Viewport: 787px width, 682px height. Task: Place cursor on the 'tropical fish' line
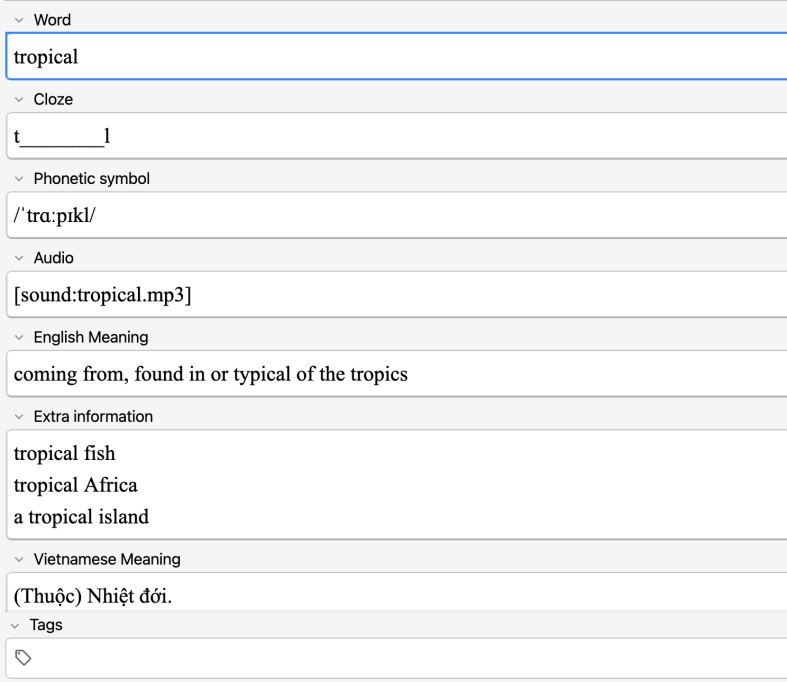pos(64,454)
